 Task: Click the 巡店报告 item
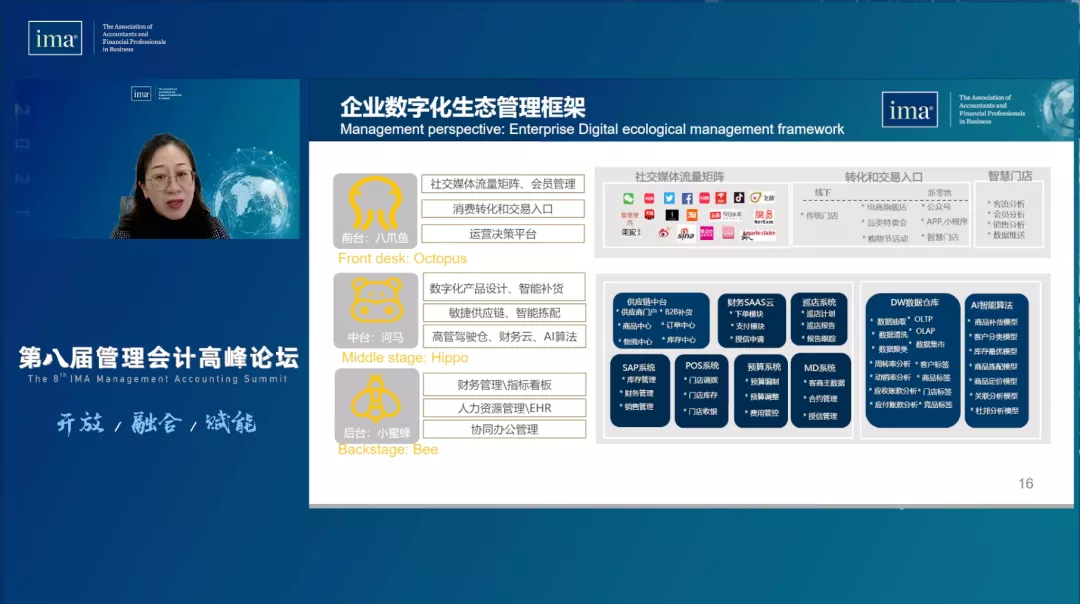[x=820, y=326]
